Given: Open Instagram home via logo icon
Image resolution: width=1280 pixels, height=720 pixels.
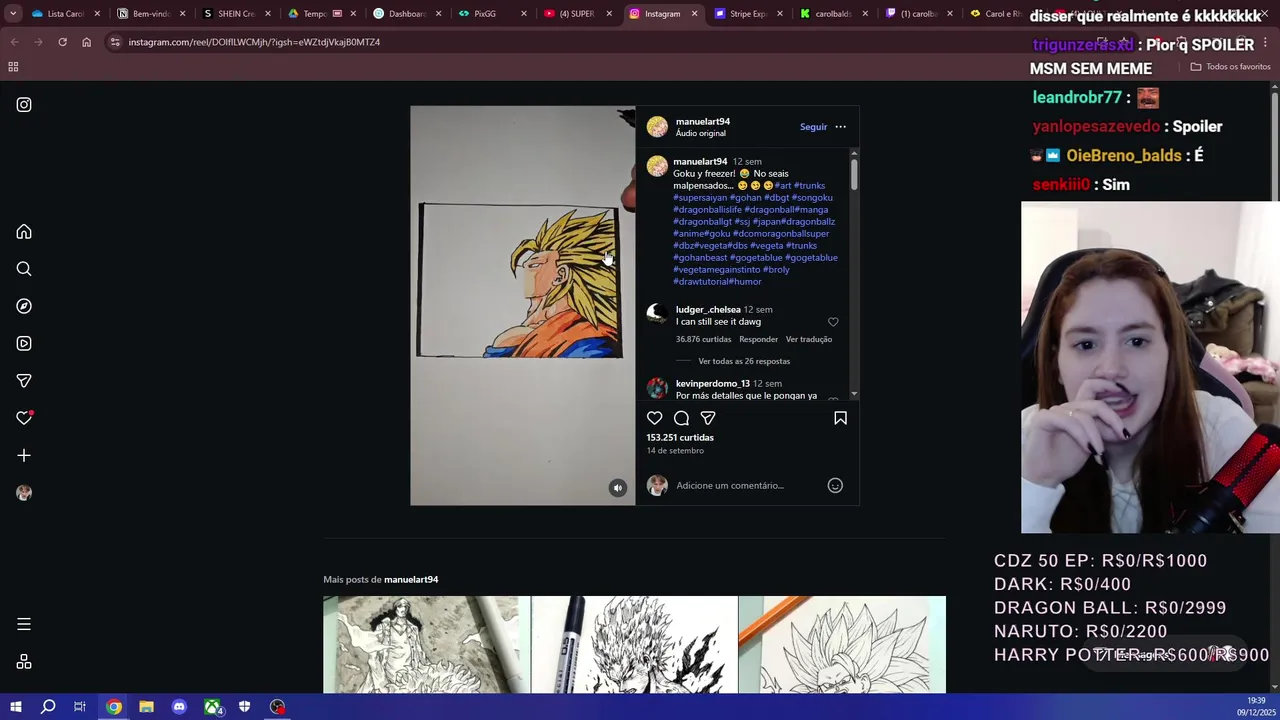Looking at the screenshot, I should point(24,104).
